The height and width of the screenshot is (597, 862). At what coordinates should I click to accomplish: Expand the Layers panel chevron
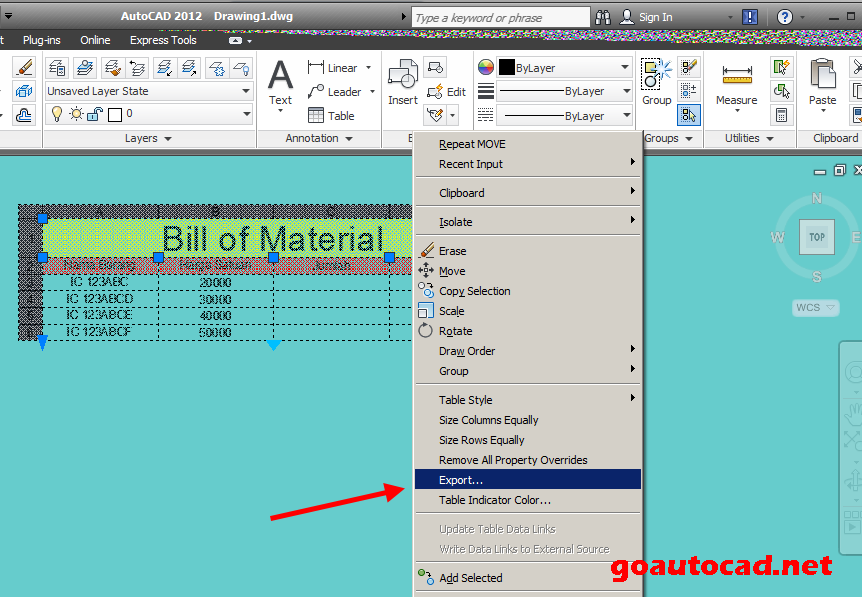169,138
